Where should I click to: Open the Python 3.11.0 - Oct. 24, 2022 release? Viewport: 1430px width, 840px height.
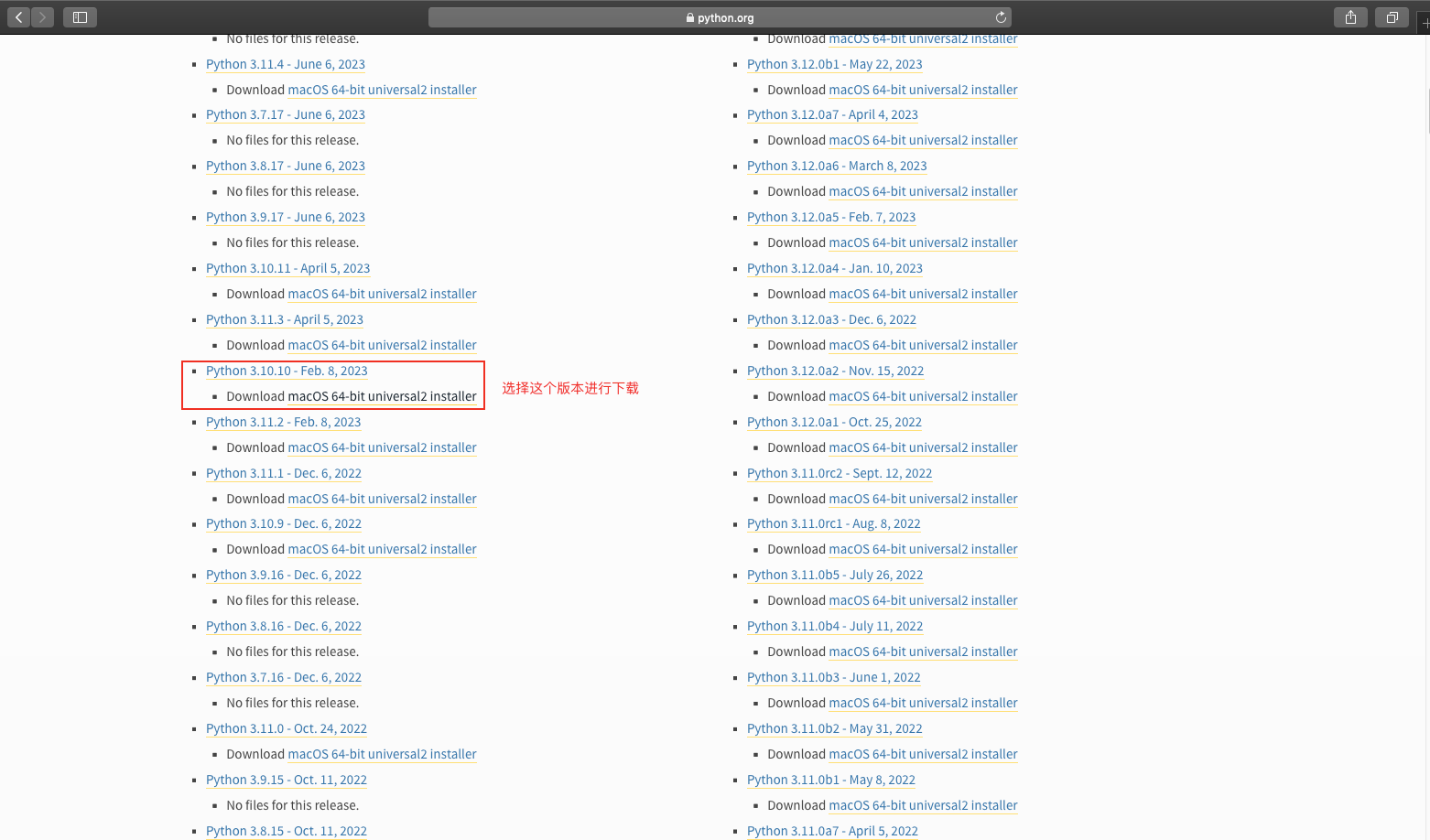287,728
